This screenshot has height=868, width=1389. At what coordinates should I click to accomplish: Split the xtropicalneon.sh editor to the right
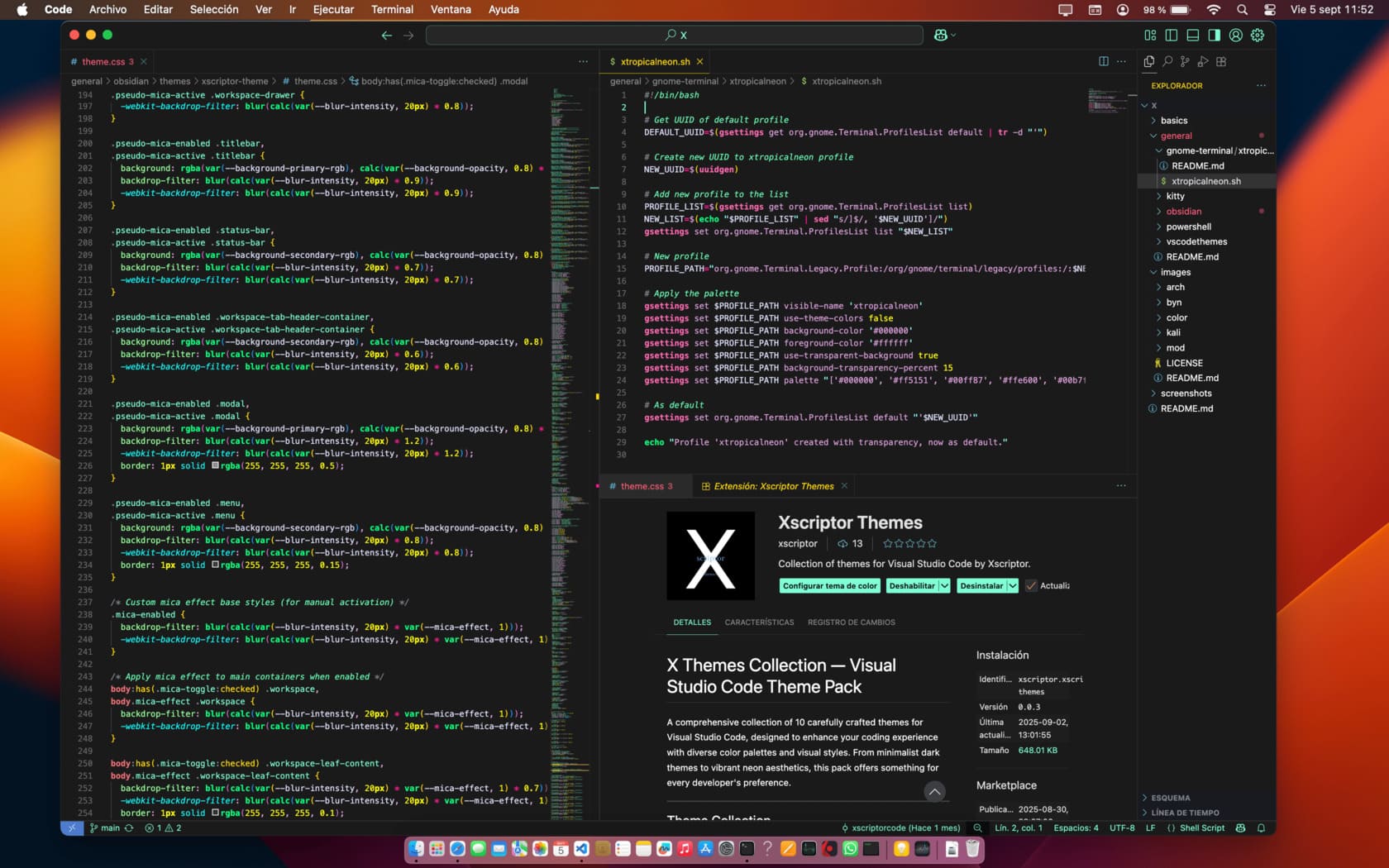pyautogui.click(x=1104, y=61)
